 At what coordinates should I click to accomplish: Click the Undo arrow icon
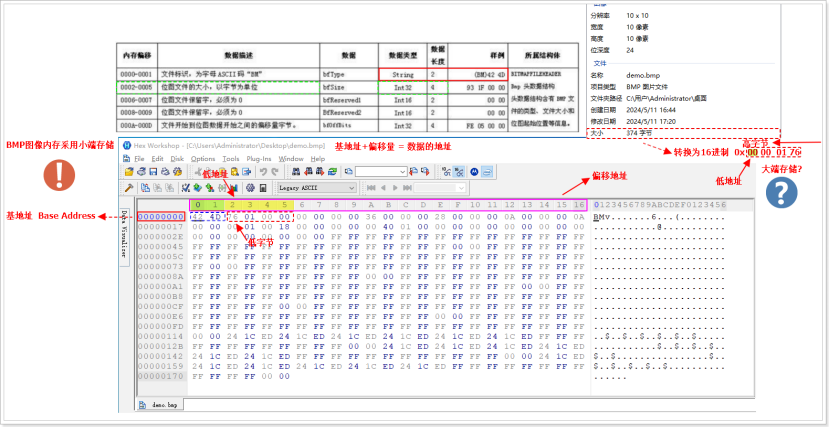click(263, 172)
